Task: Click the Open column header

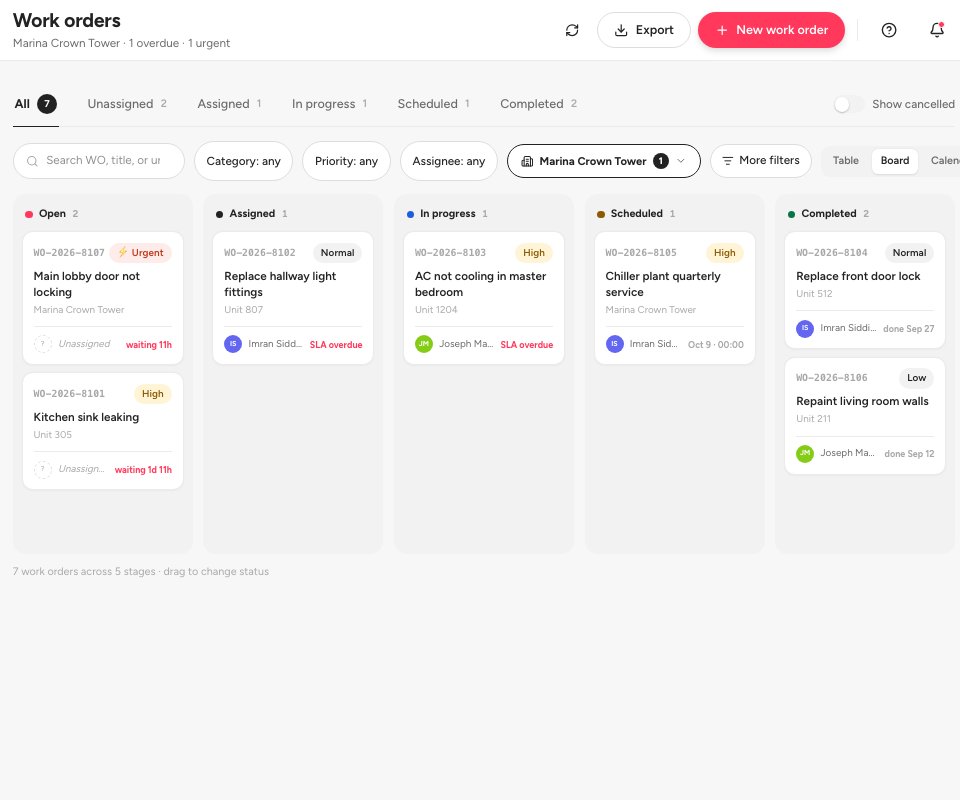Action: (51, 214)
